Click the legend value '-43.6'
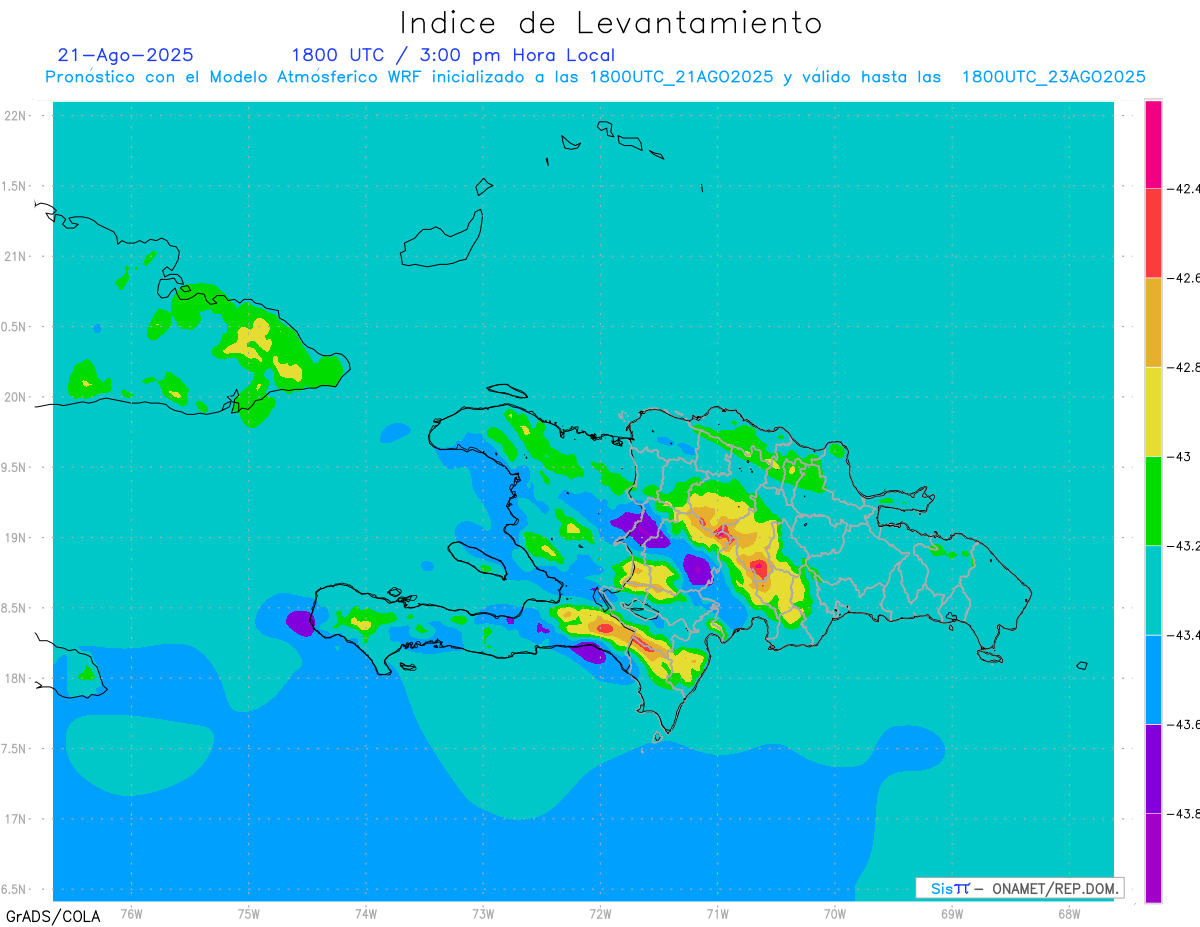1200x927 pixels. coord(1185,724)
